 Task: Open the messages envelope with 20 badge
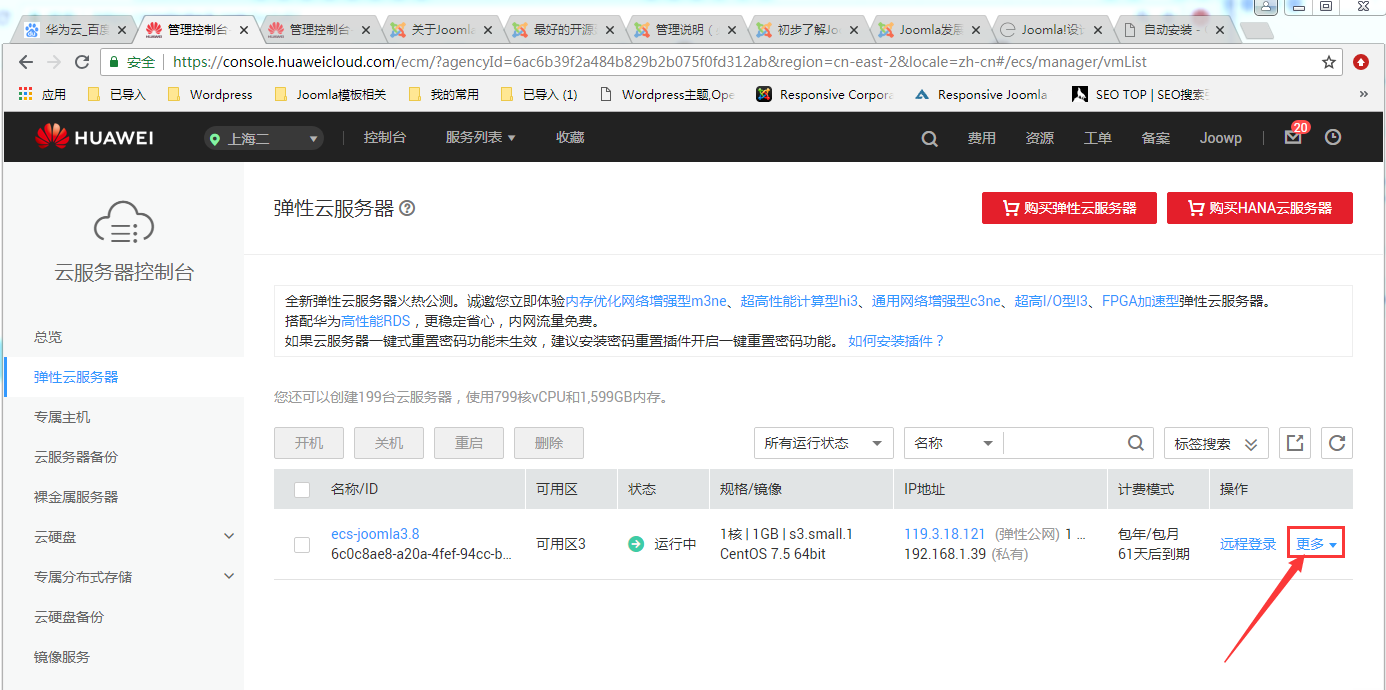pyautogui.click(x=1293, y=138)
